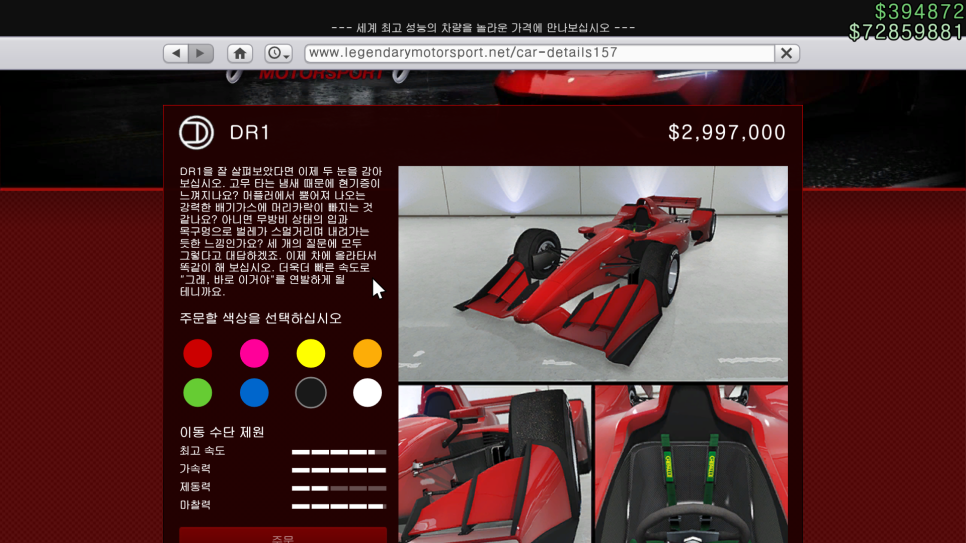Click the red order button below the stats

tap(283, 535)
